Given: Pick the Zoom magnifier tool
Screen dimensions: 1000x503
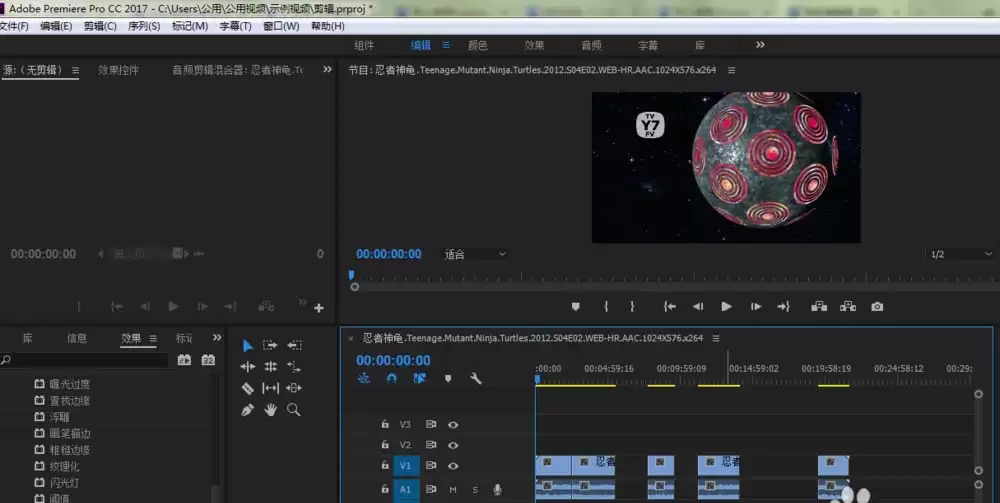Looking at the screenshot, I should 294,410.
